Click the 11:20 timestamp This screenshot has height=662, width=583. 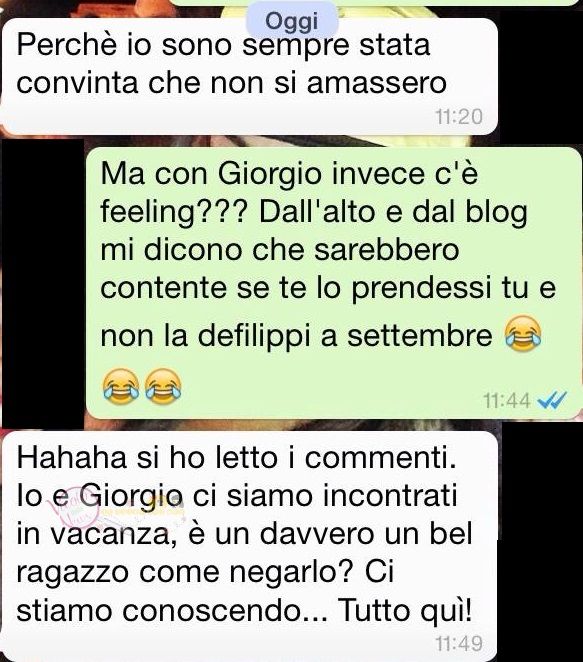pyautogui.click(x=458, y=117)
